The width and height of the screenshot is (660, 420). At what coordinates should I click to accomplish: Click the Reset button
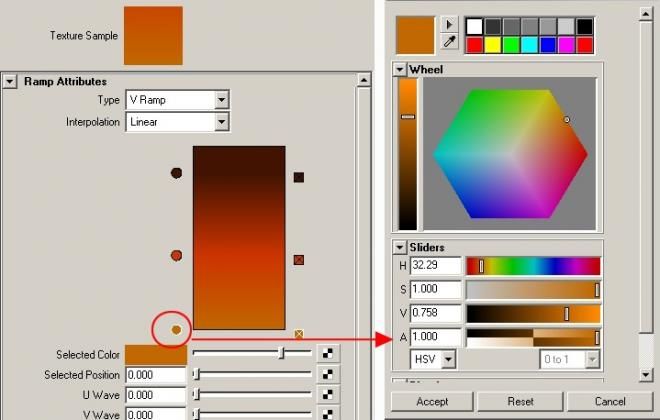520,401
